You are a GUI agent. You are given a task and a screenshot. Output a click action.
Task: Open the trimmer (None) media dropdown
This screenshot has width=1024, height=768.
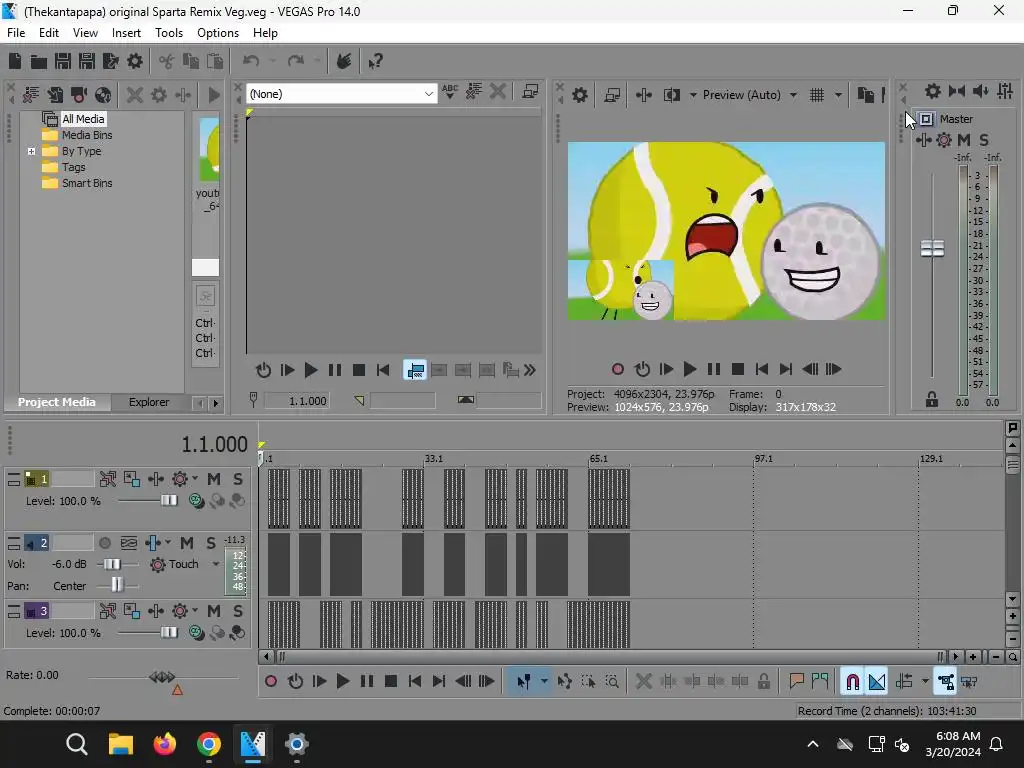click(x=342, y=94)
